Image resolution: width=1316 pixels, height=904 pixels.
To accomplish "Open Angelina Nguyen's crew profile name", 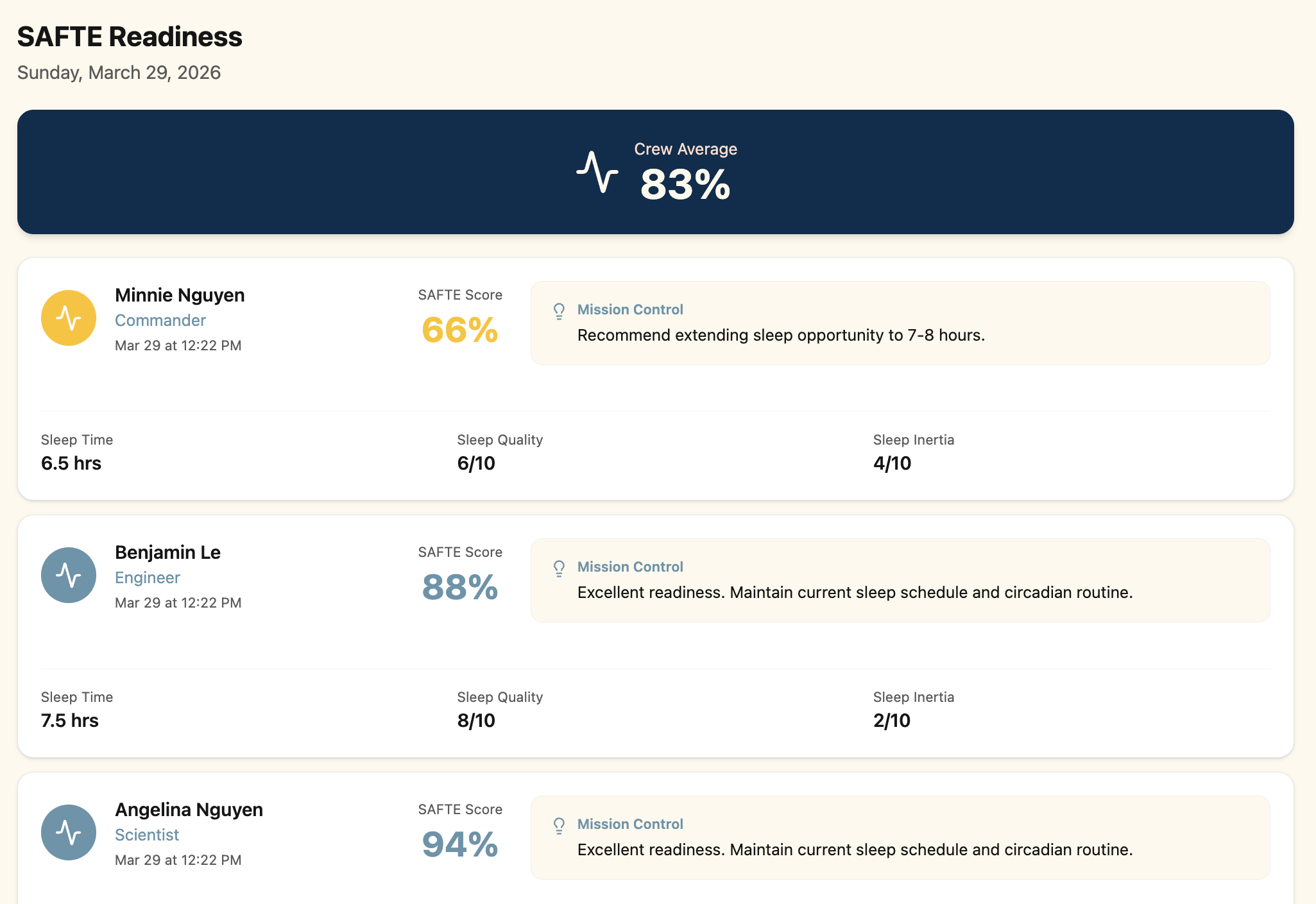I will [189, 810].
